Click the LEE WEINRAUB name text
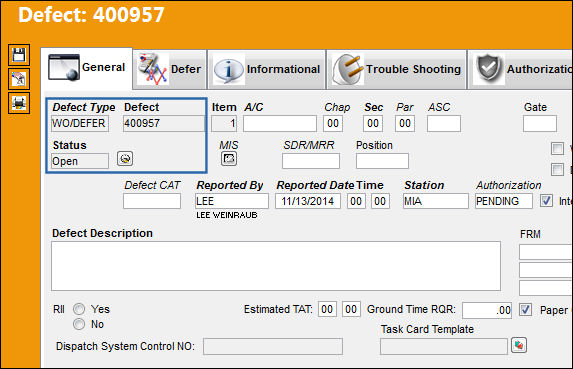 point(227,215)
